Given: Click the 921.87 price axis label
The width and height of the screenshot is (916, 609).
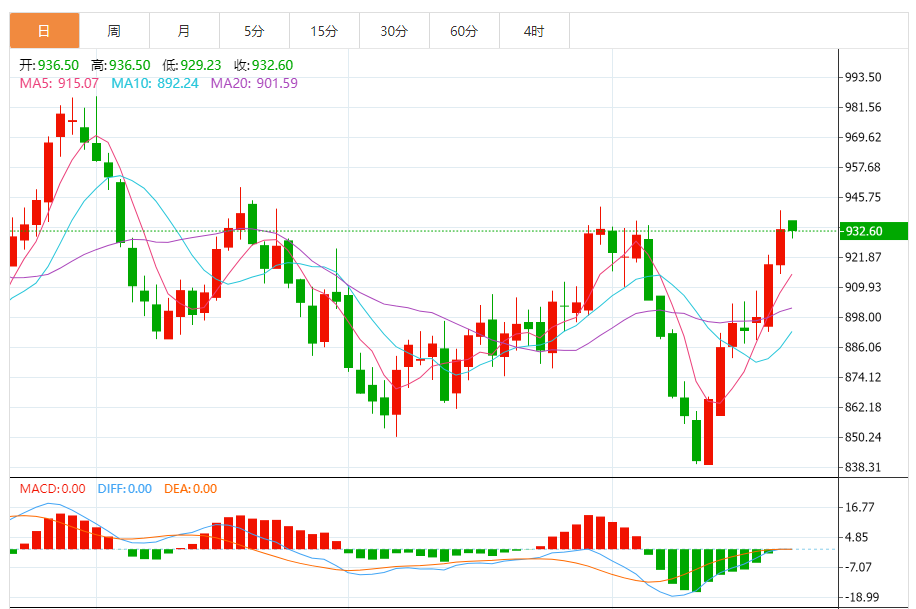Looking at the screenshot, I should point(863,257).
